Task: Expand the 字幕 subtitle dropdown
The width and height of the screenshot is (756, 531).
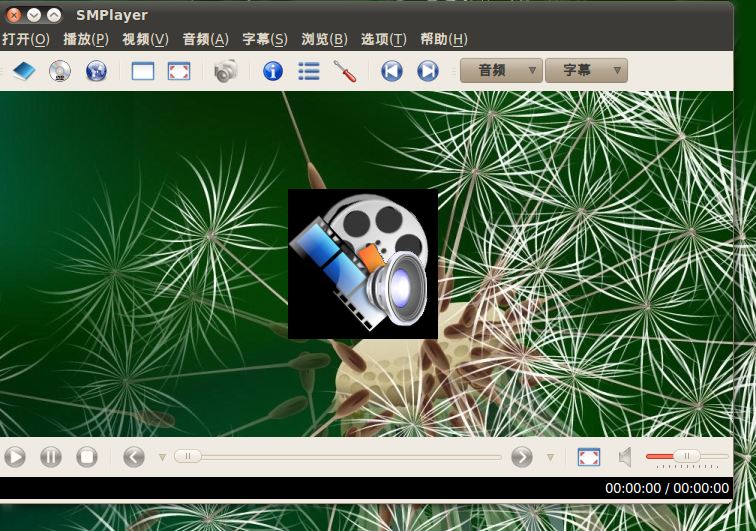Action: tap(586, 70)
